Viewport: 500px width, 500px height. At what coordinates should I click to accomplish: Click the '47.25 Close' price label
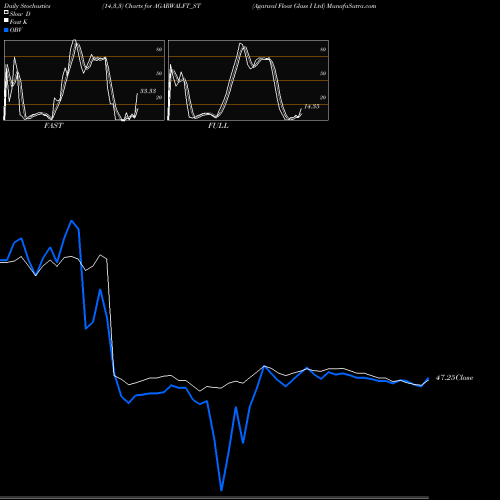(x=454, y=378)
